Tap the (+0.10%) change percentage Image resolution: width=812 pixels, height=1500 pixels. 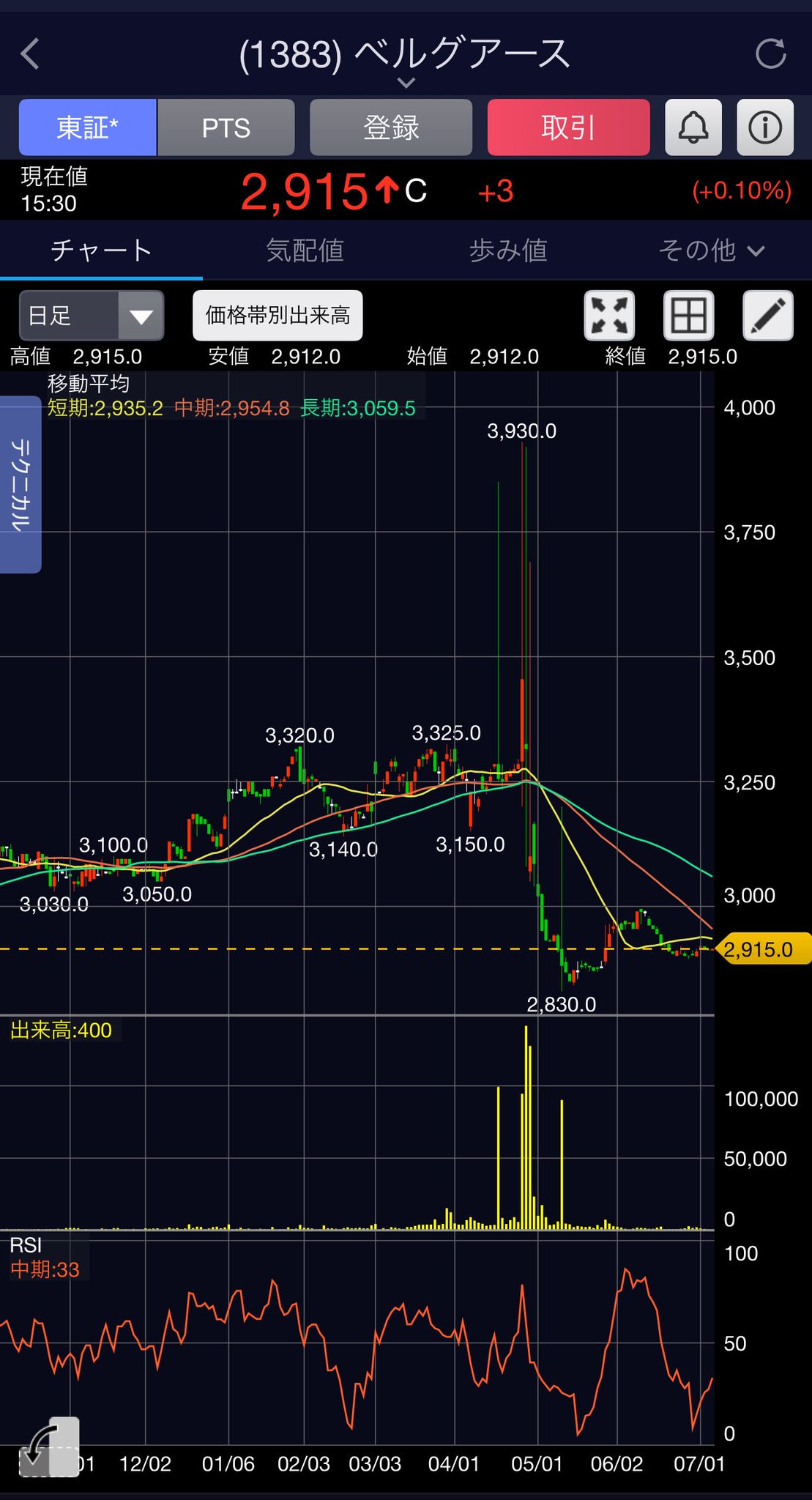coord(742,190)
